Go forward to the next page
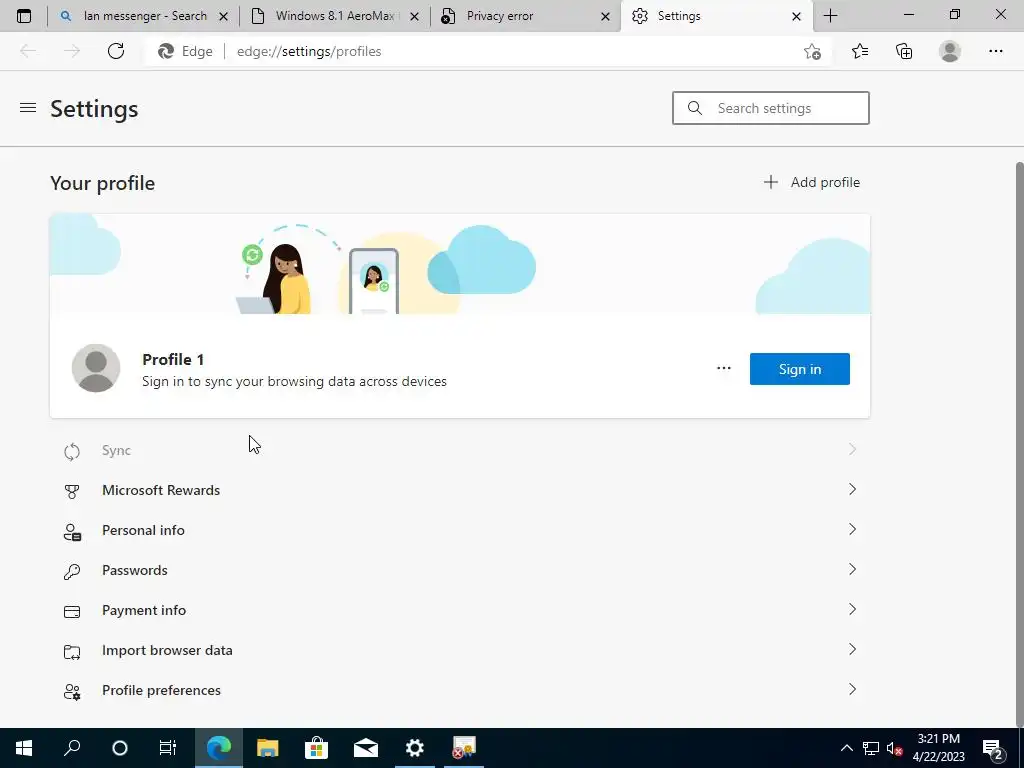 coord(72,51)
